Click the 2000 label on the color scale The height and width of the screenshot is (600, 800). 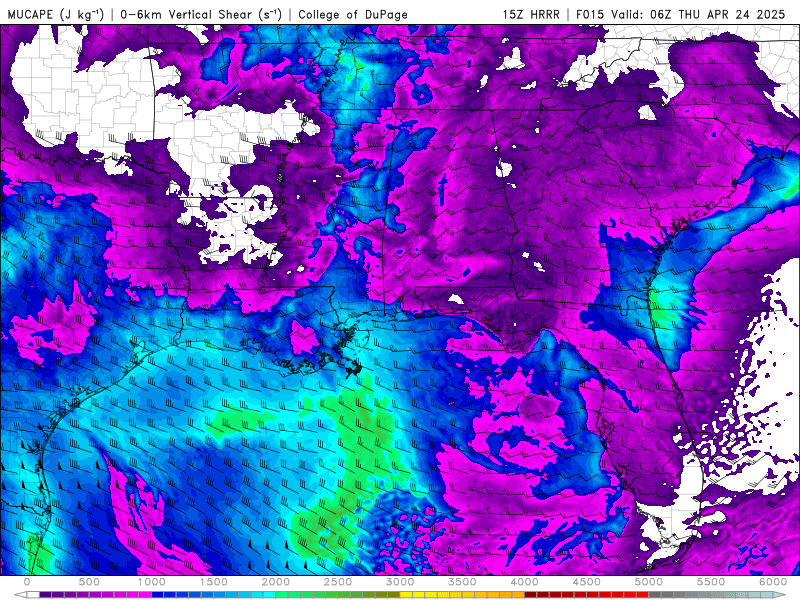click(276, 582)
